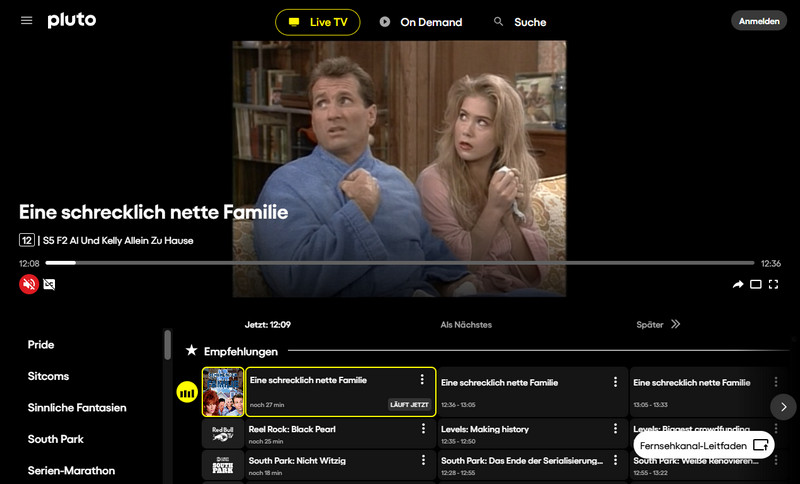
Task: Select the 12:36 - 13:05 Familie episode
Action: pos(533,392)
